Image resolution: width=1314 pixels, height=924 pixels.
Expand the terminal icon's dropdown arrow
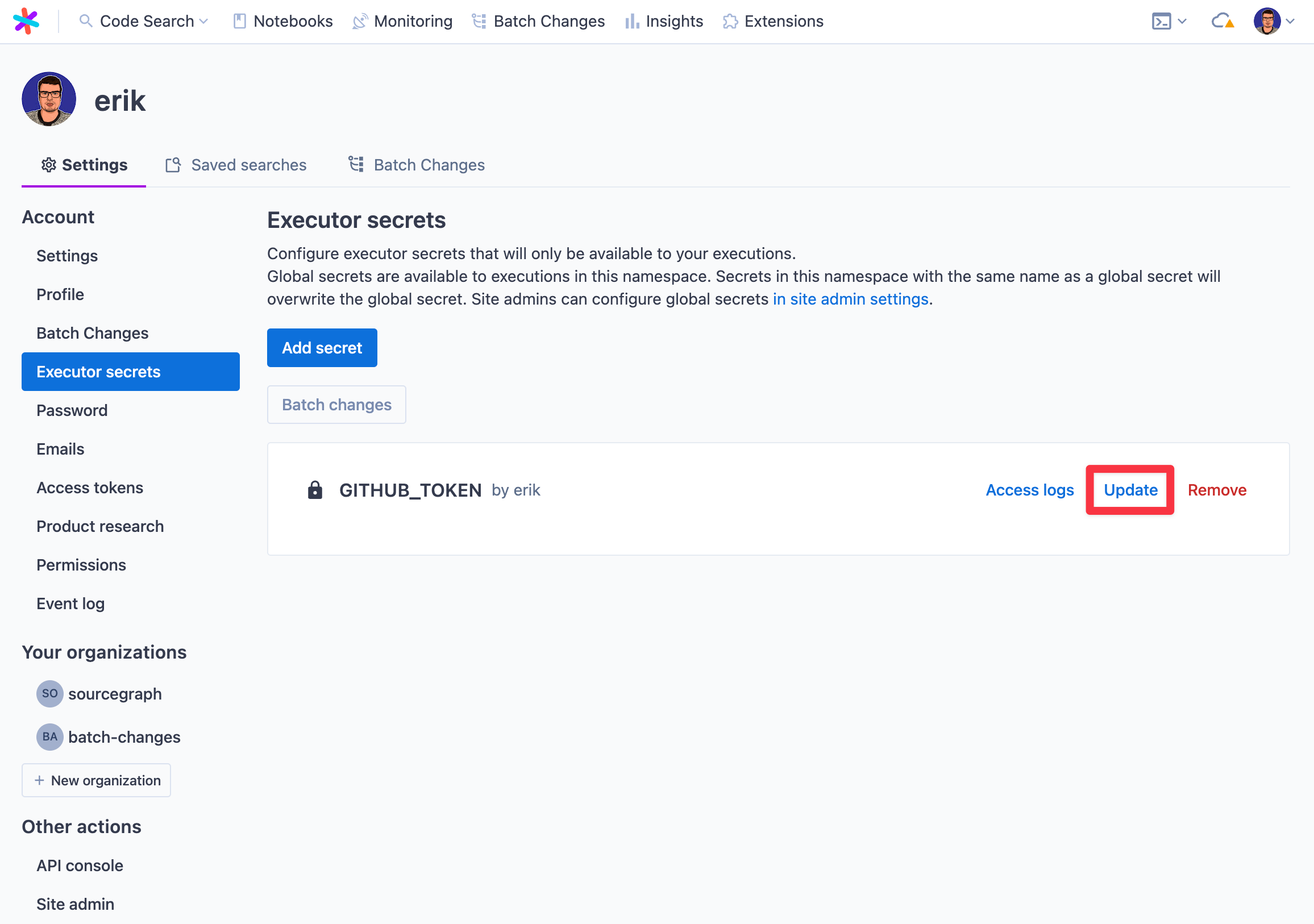click(x=1182, y=21)
